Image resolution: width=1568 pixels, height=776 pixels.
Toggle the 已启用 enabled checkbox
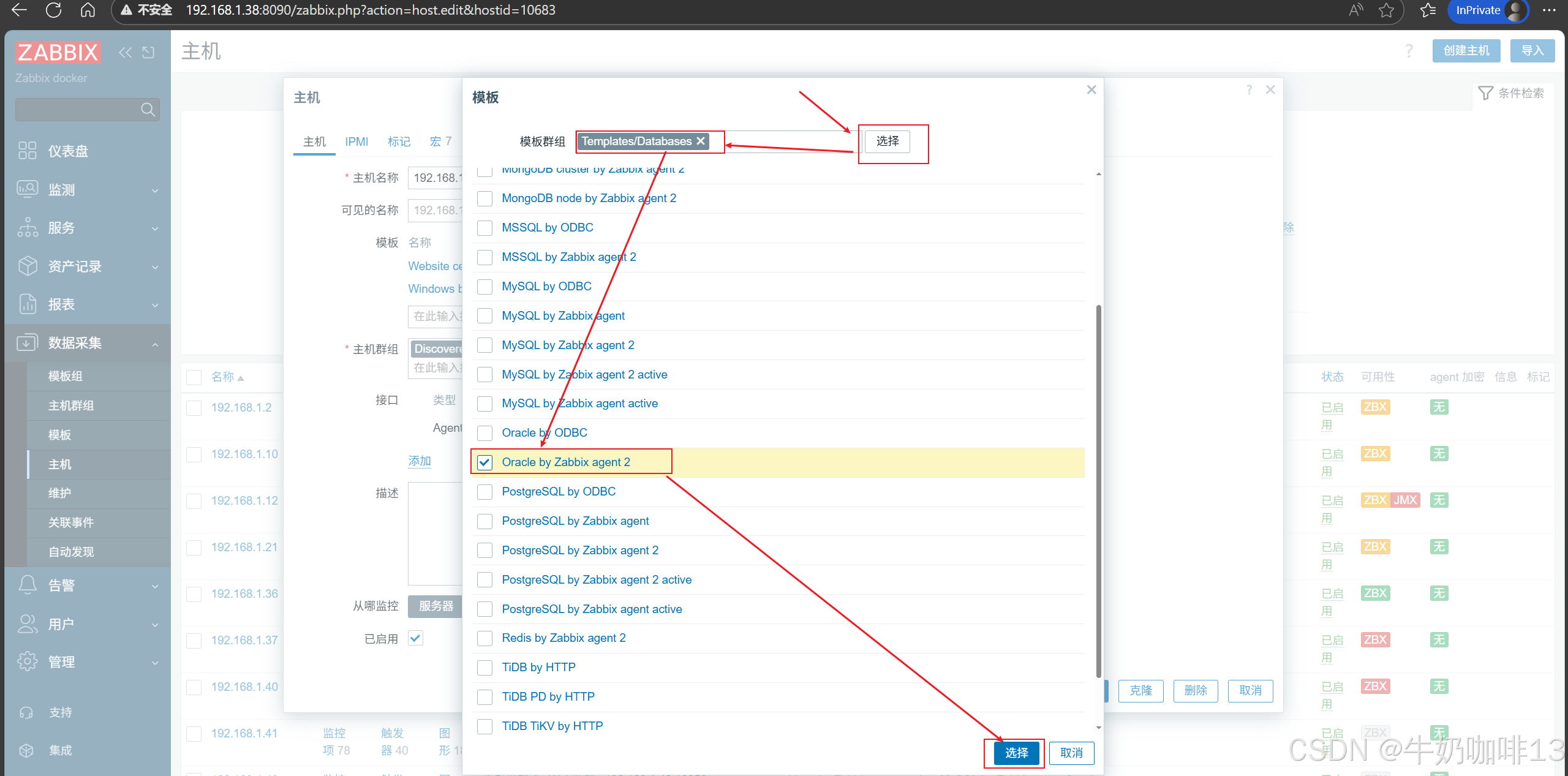[415, 638]
